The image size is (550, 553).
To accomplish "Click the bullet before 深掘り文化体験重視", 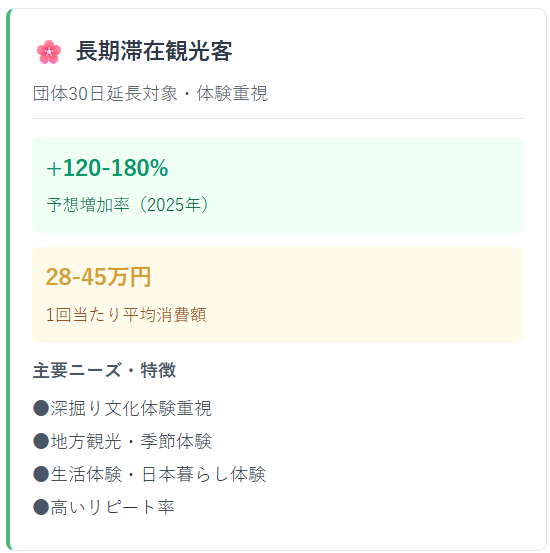I will 41,408.
